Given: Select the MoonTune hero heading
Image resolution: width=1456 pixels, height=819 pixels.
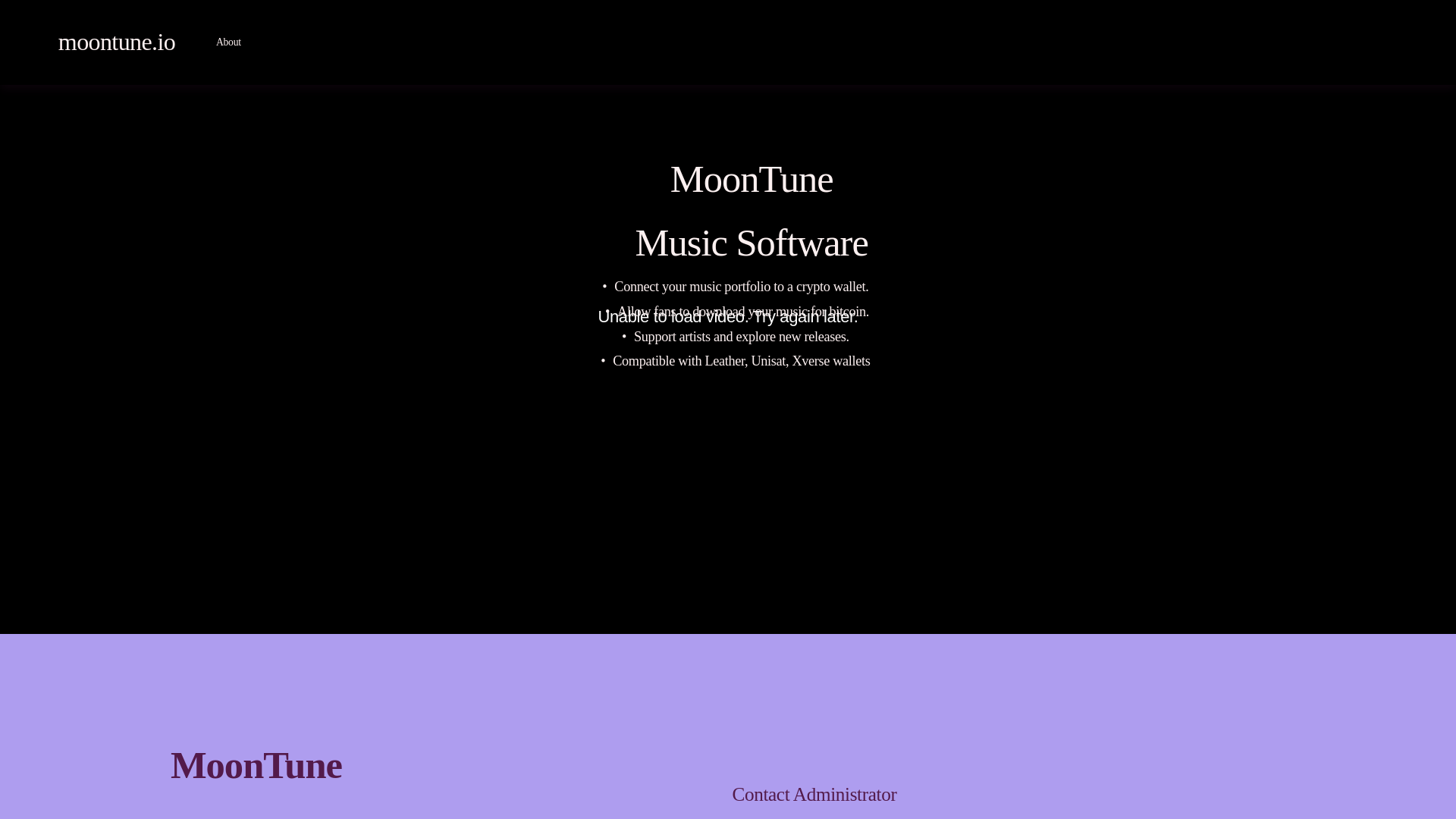Looking at the screenshot, I should coord(752,180).
